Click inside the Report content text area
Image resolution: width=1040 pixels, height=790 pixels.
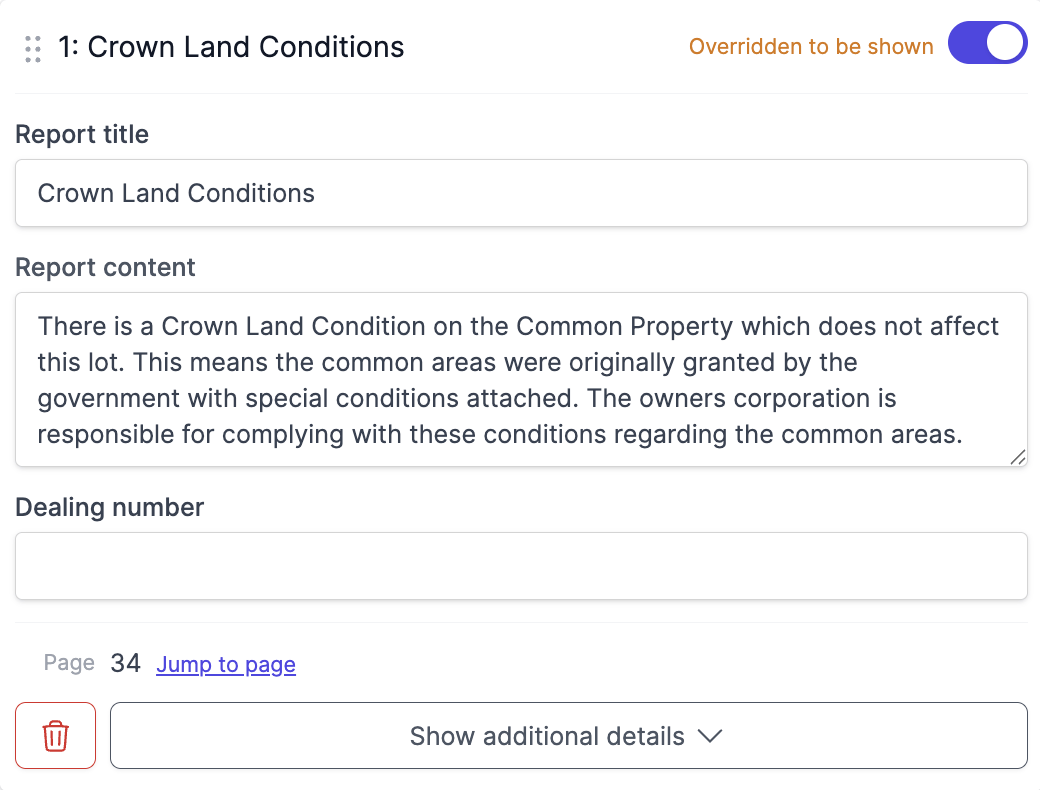tap(521, 379)
